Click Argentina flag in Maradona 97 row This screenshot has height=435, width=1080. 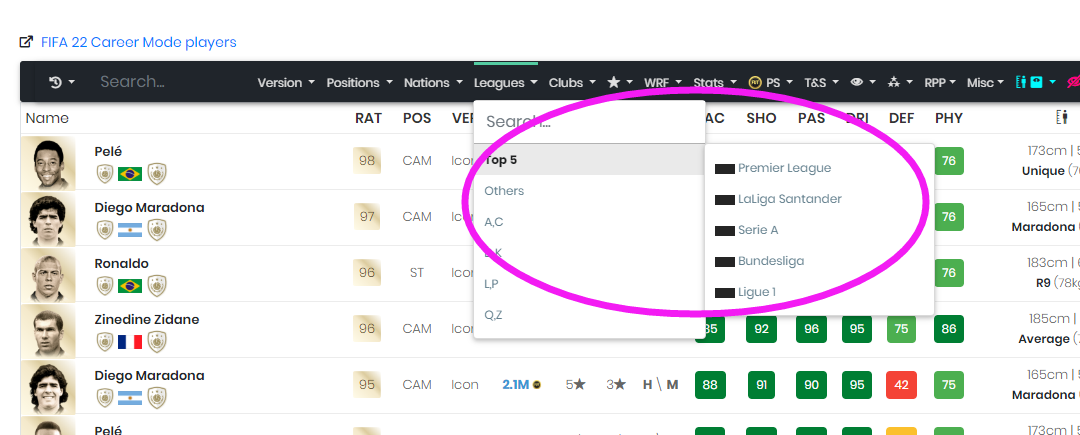point(129,229)
